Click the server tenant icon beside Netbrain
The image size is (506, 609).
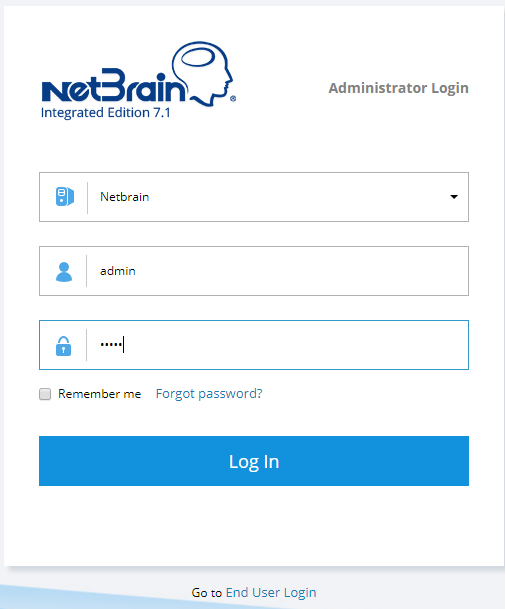coord(64,197)
